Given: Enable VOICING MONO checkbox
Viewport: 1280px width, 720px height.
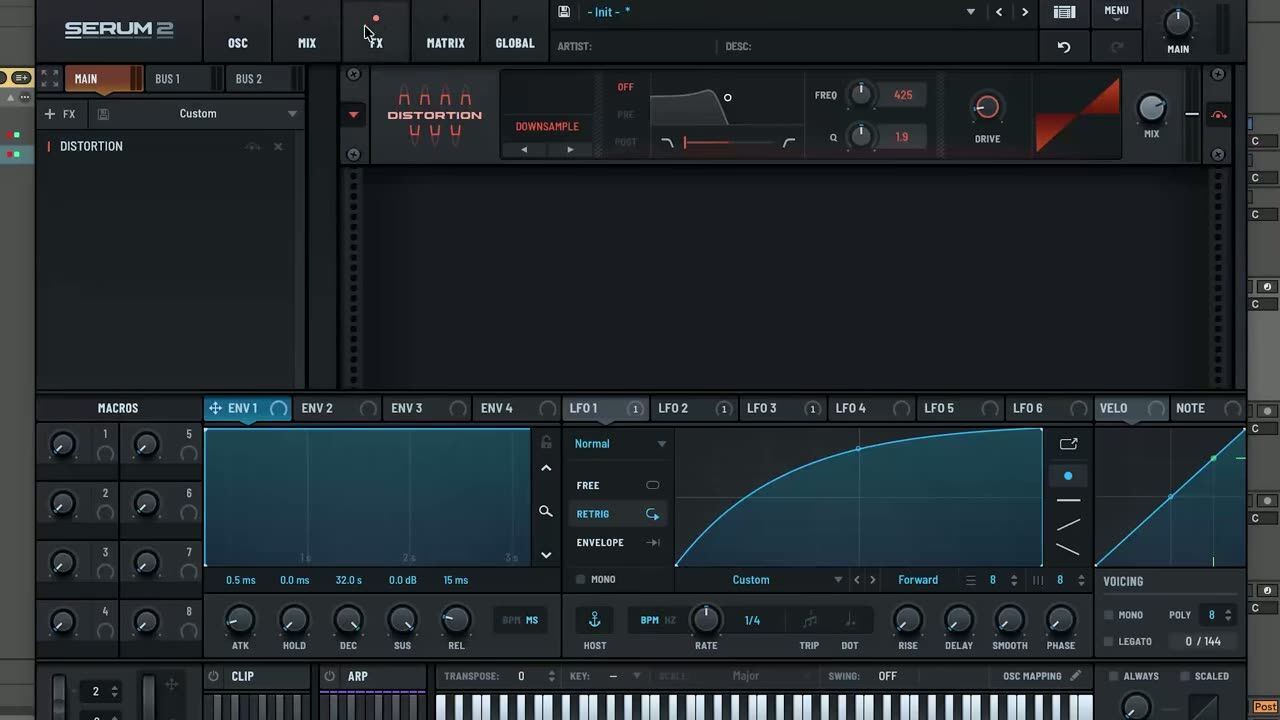Looking at the screenshot, I should point(1108,616).
